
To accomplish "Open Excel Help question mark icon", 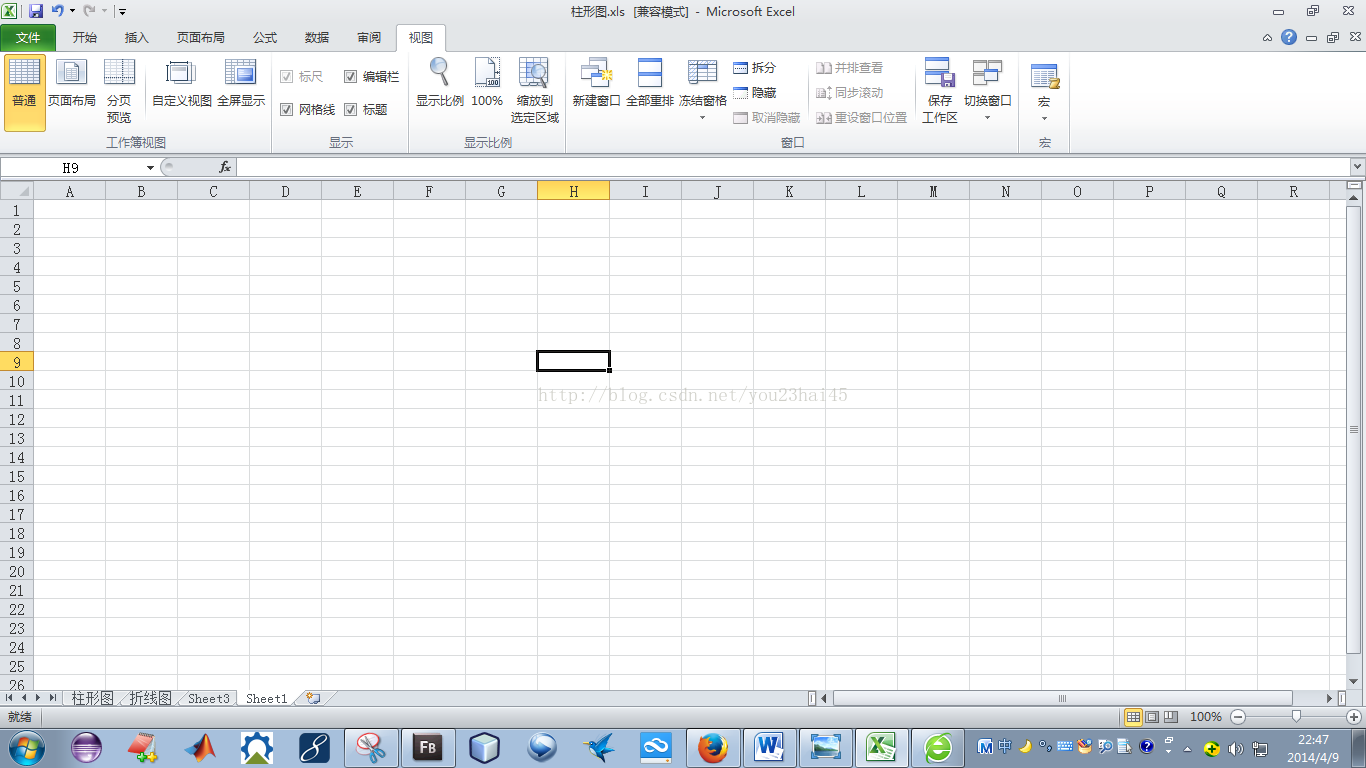I will 1290,37.
